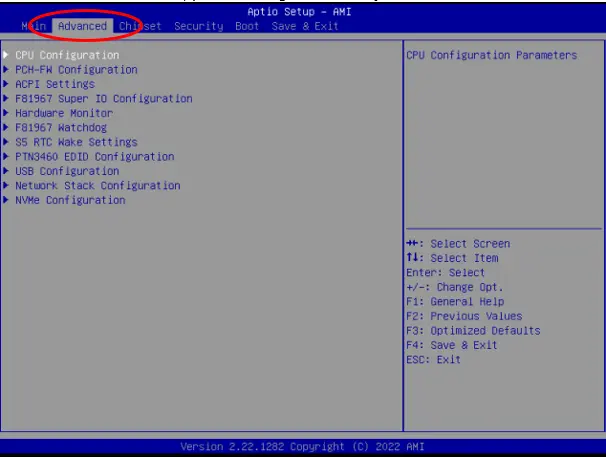Open the Boot tab
Screen dimensions: 606x457
click(247, 26)
